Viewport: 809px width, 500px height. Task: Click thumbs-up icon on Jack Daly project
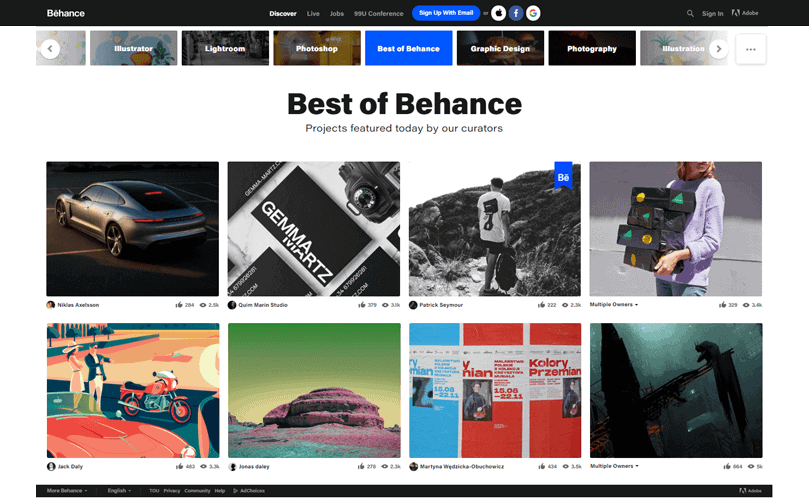click(180, 466)
